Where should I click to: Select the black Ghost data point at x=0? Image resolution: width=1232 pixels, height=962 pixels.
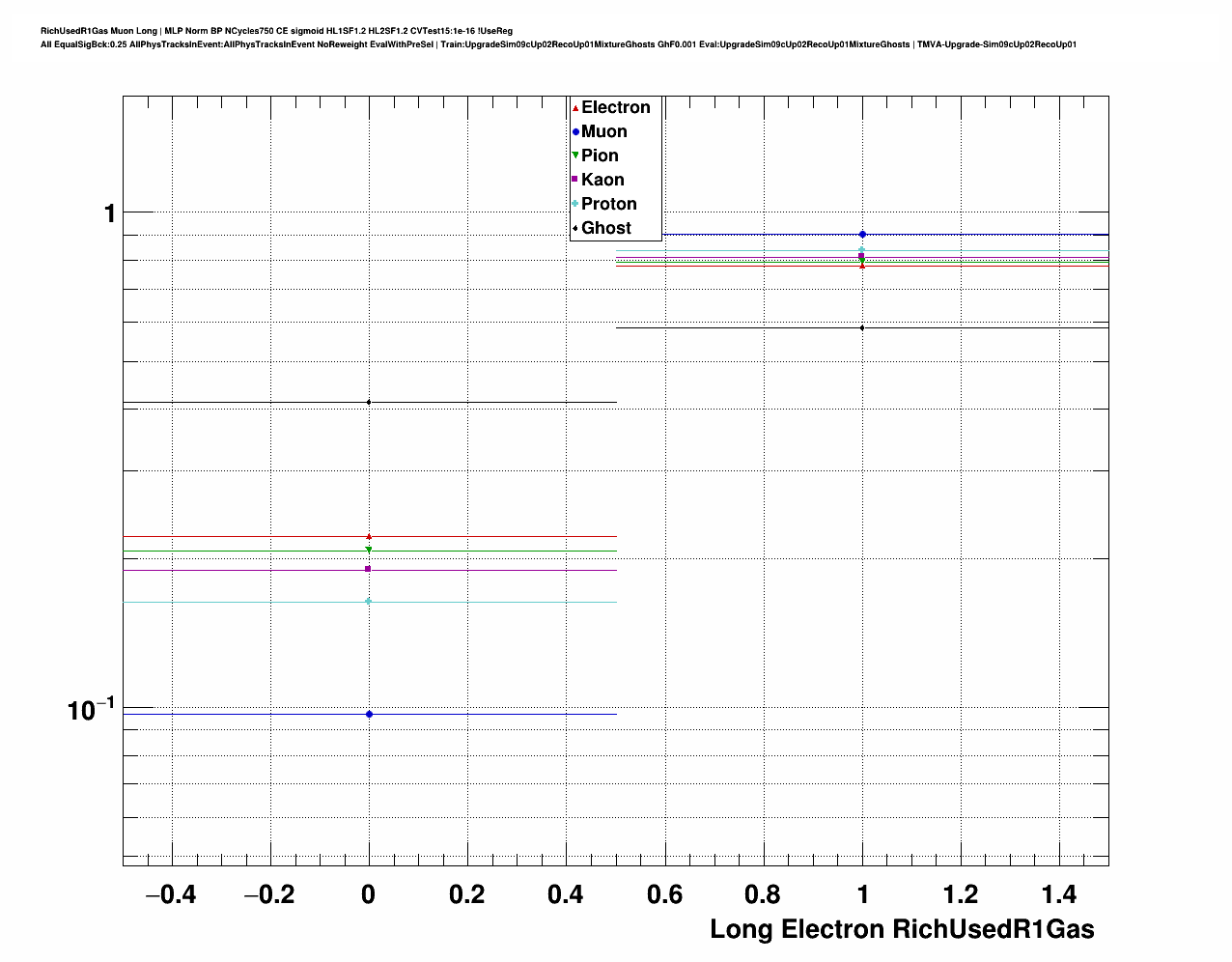369,402
